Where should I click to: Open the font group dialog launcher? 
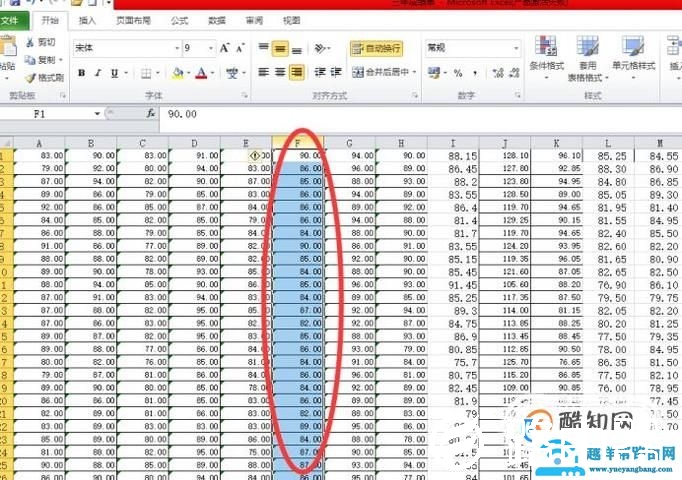pos(244,95)
